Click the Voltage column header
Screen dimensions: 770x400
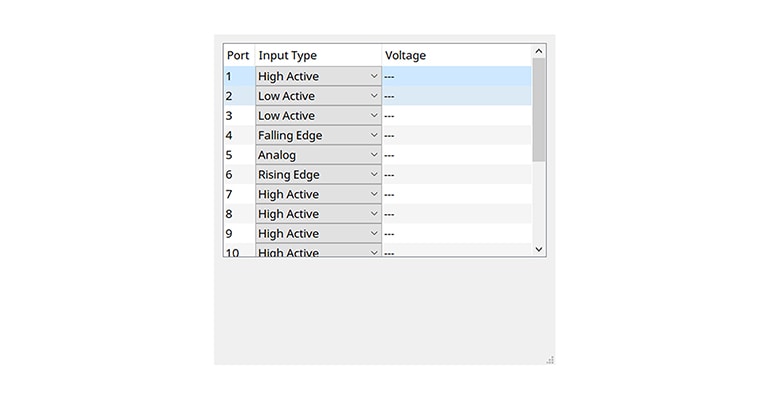pyautogui.click(x=455, y=56)
